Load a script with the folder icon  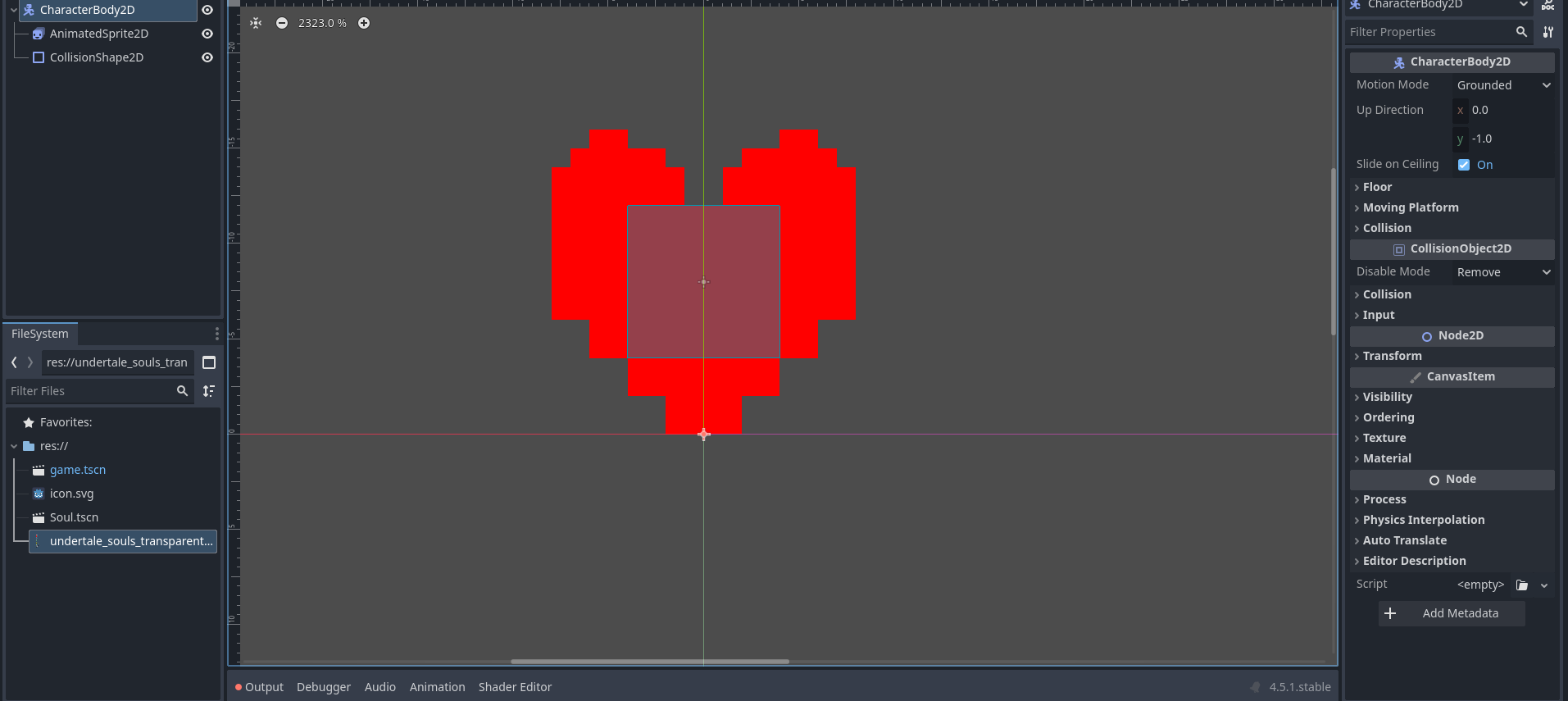point(1522,585)
